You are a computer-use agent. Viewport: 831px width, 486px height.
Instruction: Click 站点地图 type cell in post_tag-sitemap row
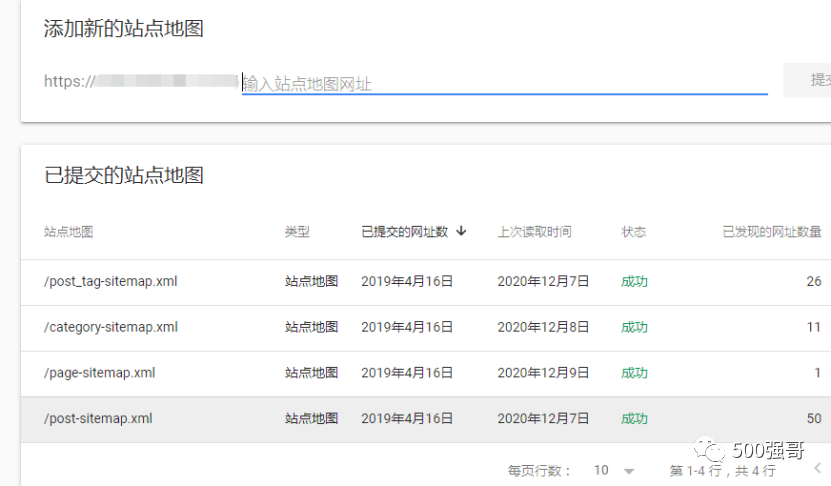pos(311,281)
